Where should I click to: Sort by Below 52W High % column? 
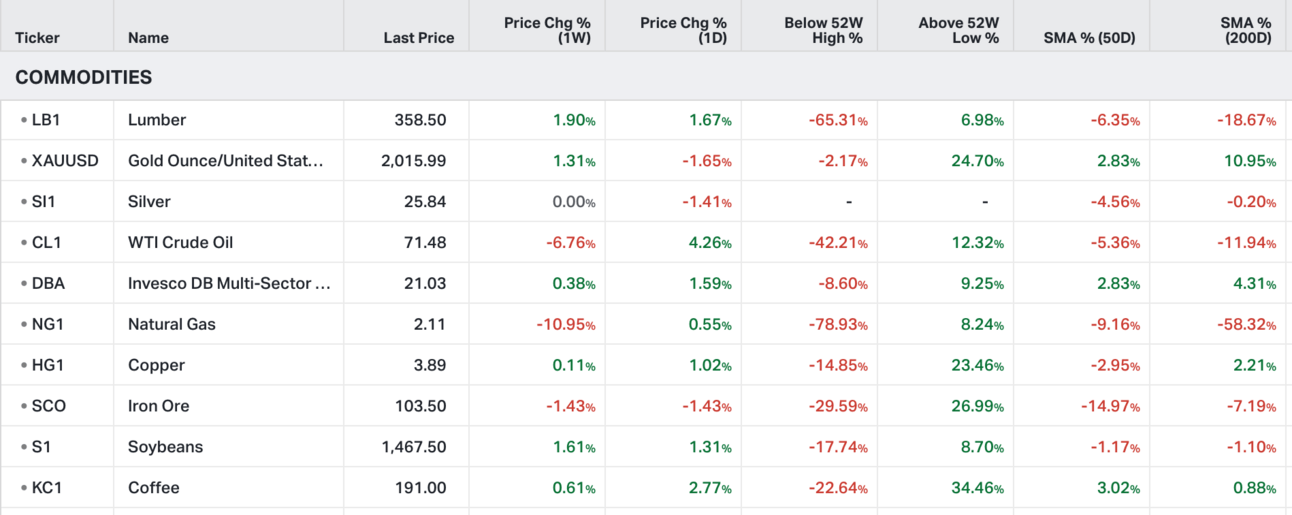click(820, 30)
